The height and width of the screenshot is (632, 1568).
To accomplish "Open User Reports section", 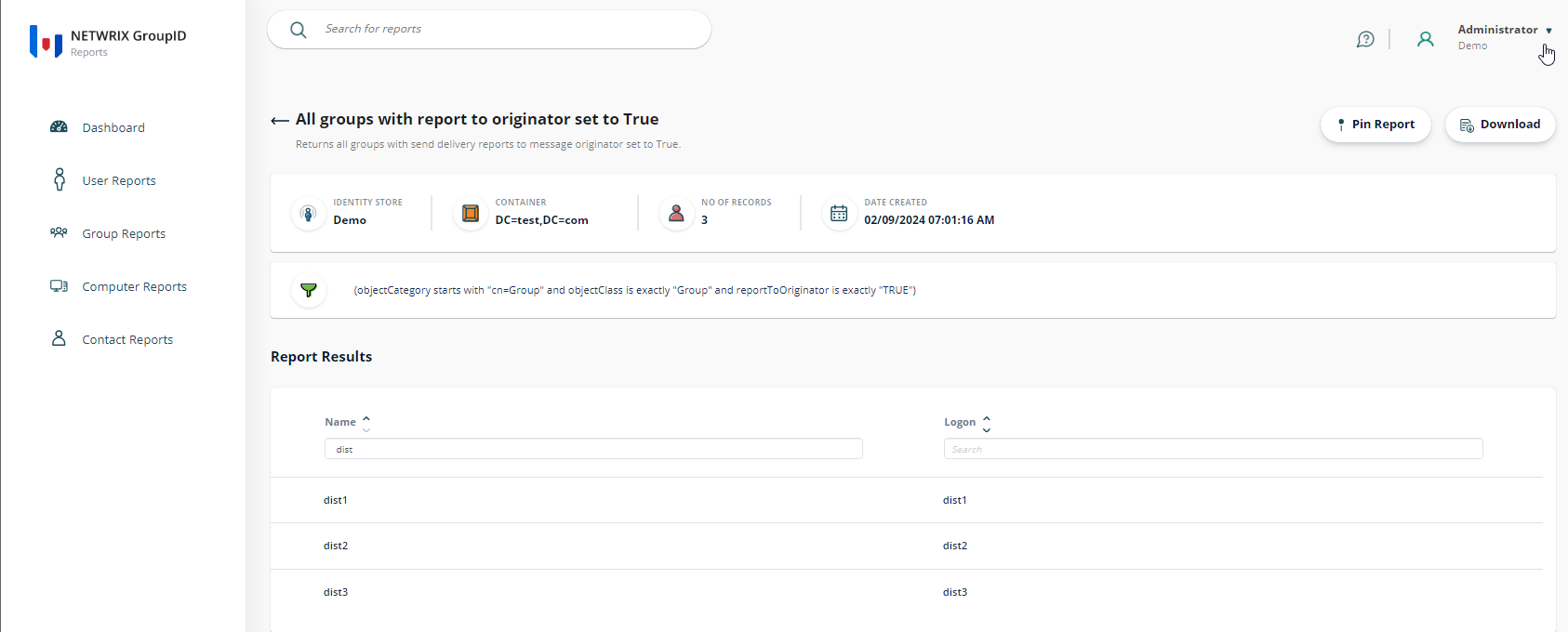I will click(119, 180).
